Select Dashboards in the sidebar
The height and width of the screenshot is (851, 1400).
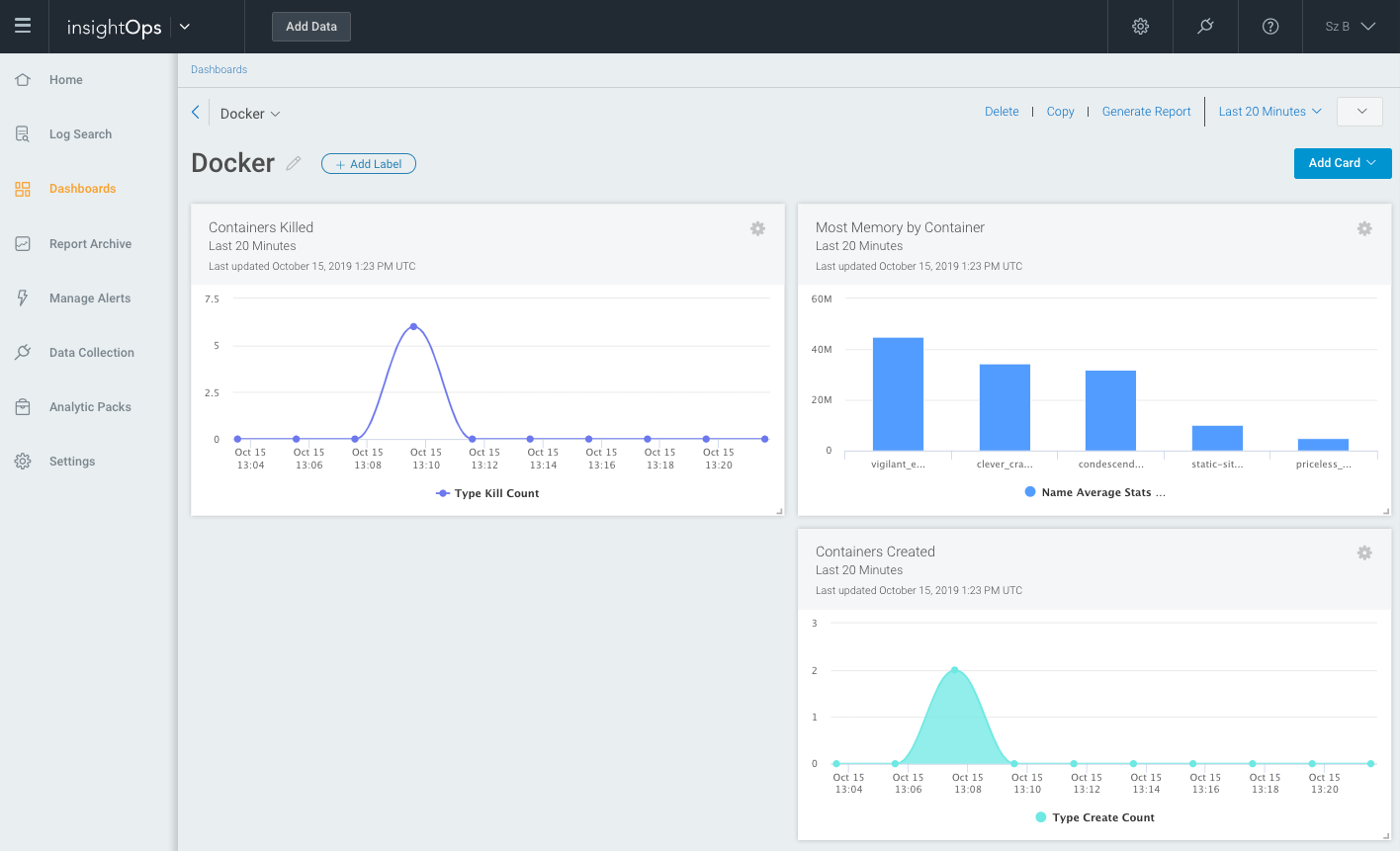[82, 189]
